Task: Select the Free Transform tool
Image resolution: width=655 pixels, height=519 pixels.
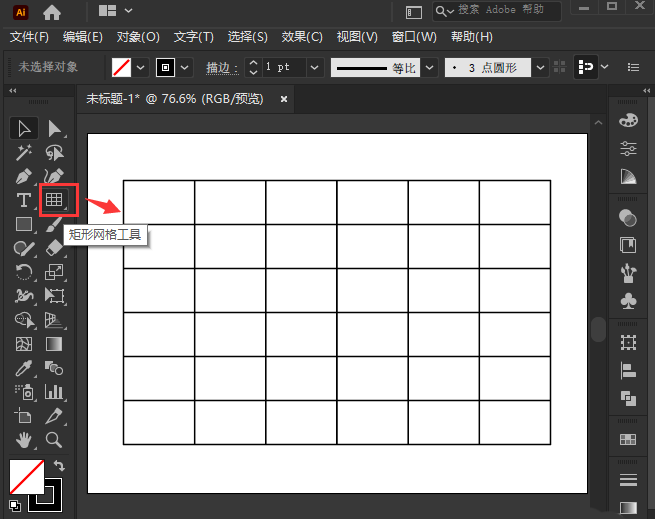Action: (55, 296)
